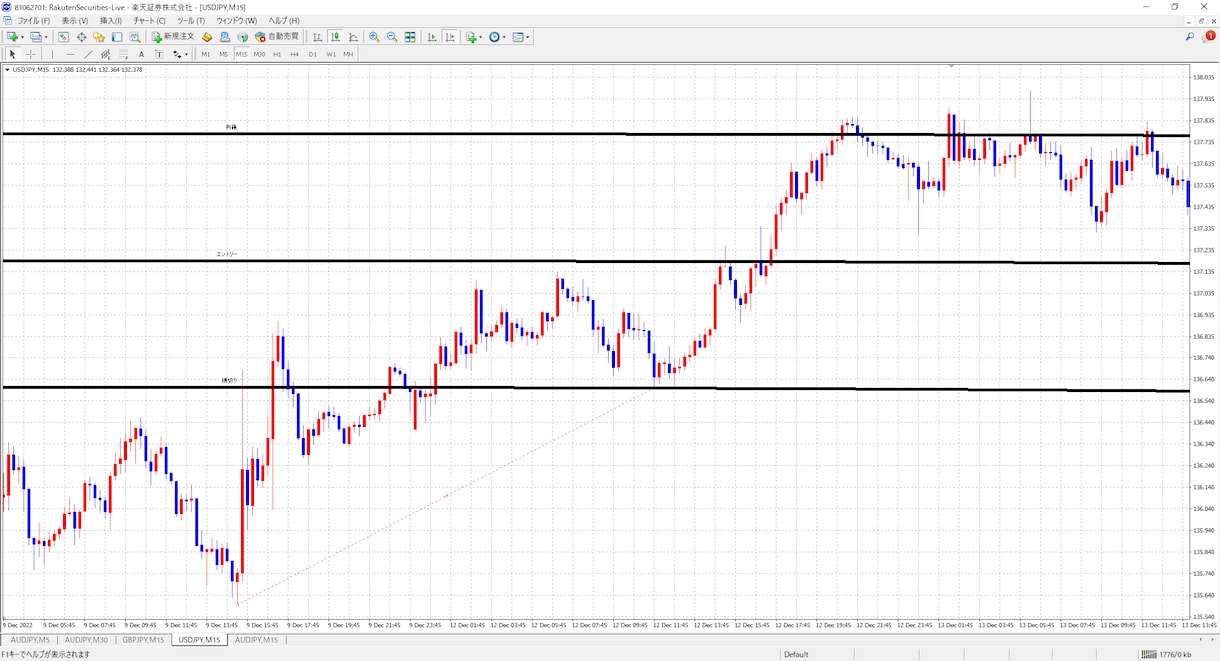Select the horizontal line drawing tool
The image size is (1220, 661).
[70, 54]
